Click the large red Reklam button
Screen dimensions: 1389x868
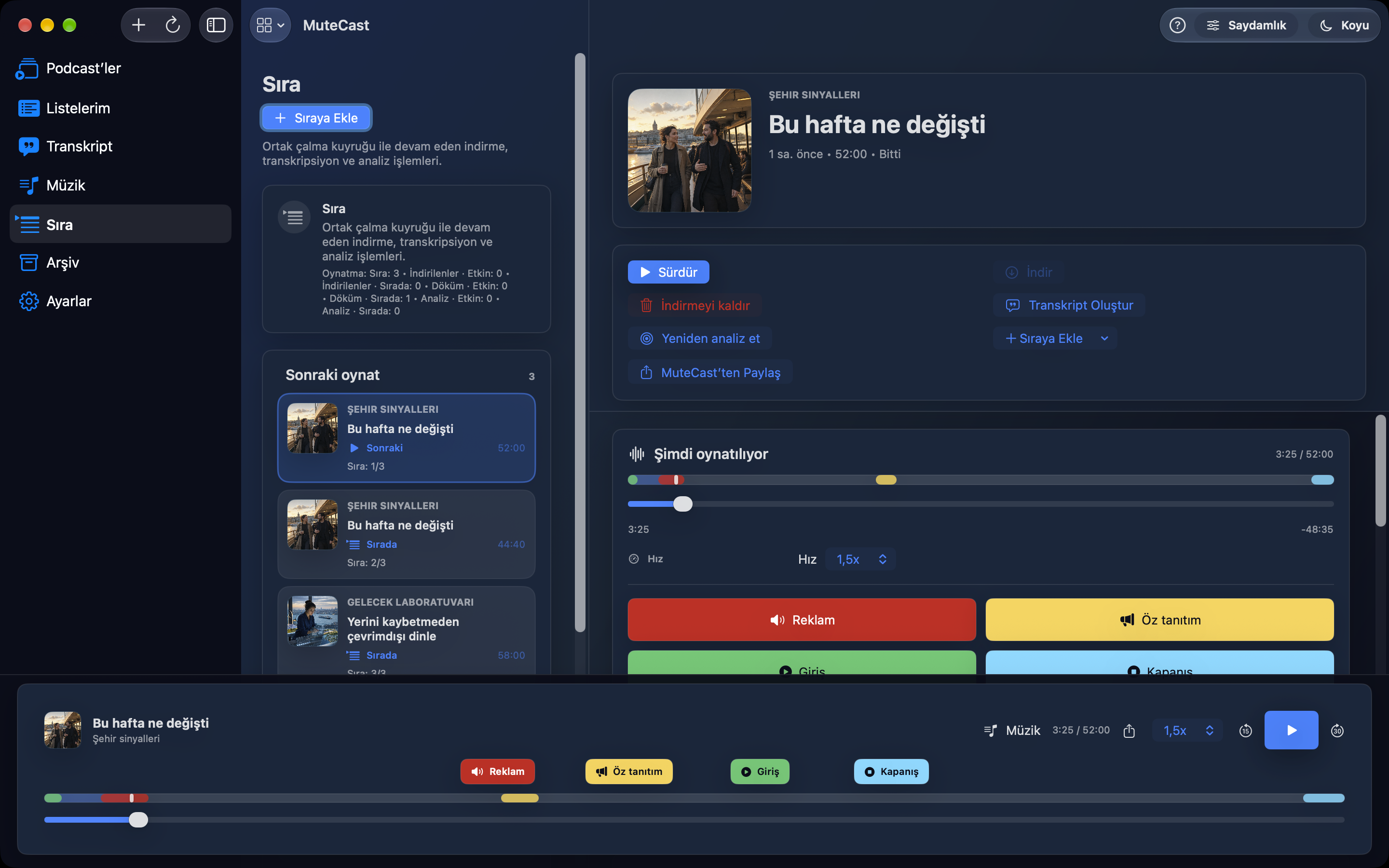point(801,620)
